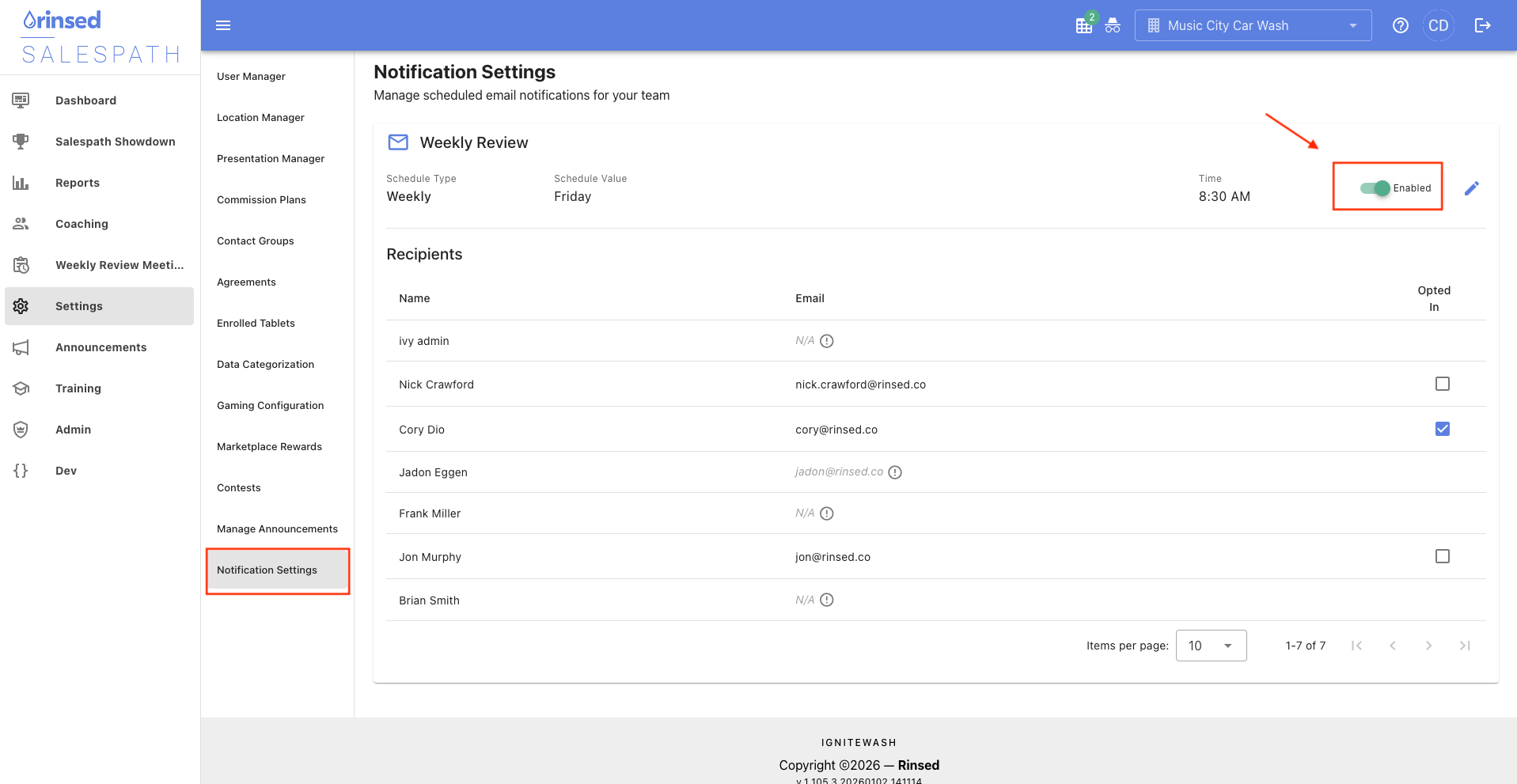Click the calendar grid icon with badge 2
The image size is (1517, 784).
click(x=1085, y=25)
